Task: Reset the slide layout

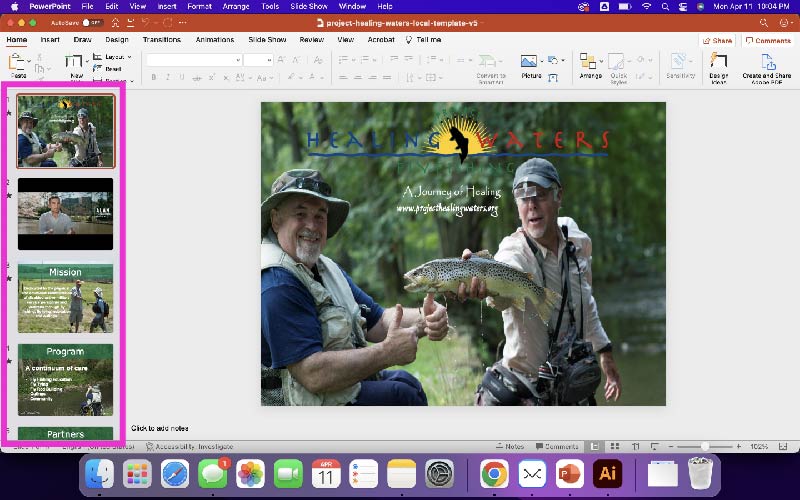Action: pos(107,68)
